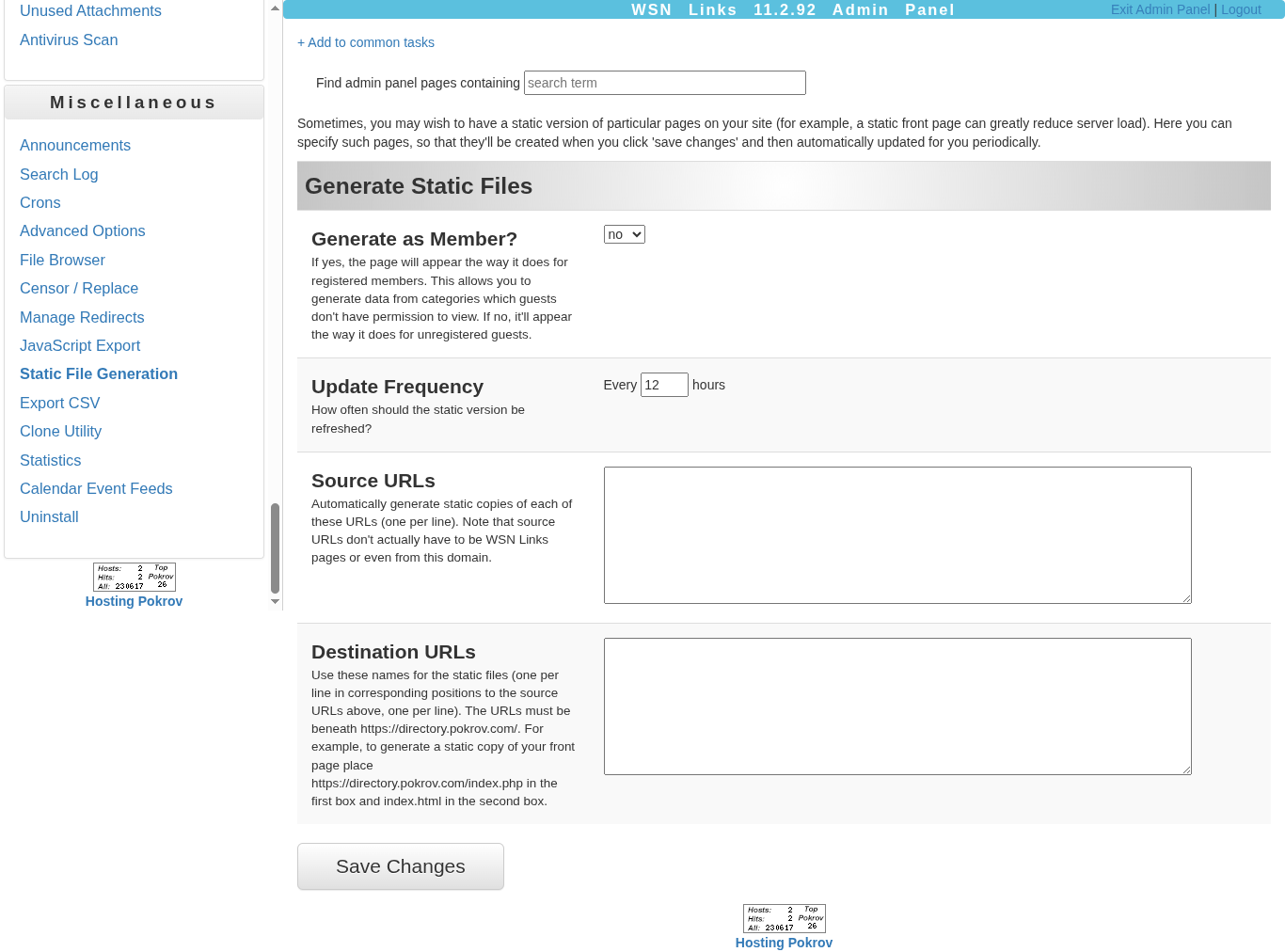1285x952 pixels.
Task: Open Static File Generation in sidebar
Action: click(99, 373)
